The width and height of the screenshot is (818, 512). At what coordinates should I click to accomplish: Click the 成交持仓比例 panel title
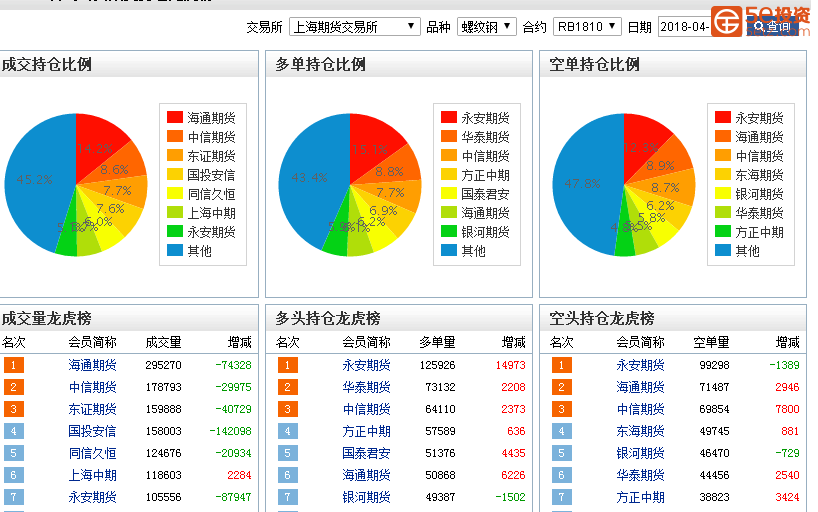click(47, 64)
